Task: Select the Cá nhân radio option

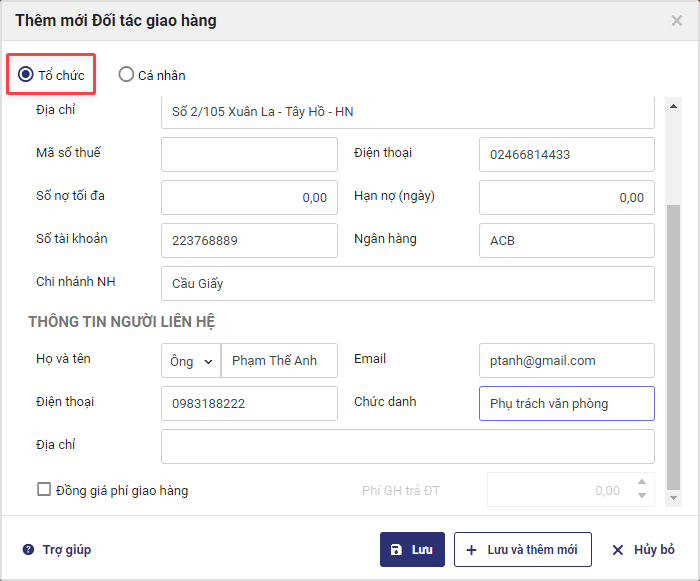Action: pos(126,74)
